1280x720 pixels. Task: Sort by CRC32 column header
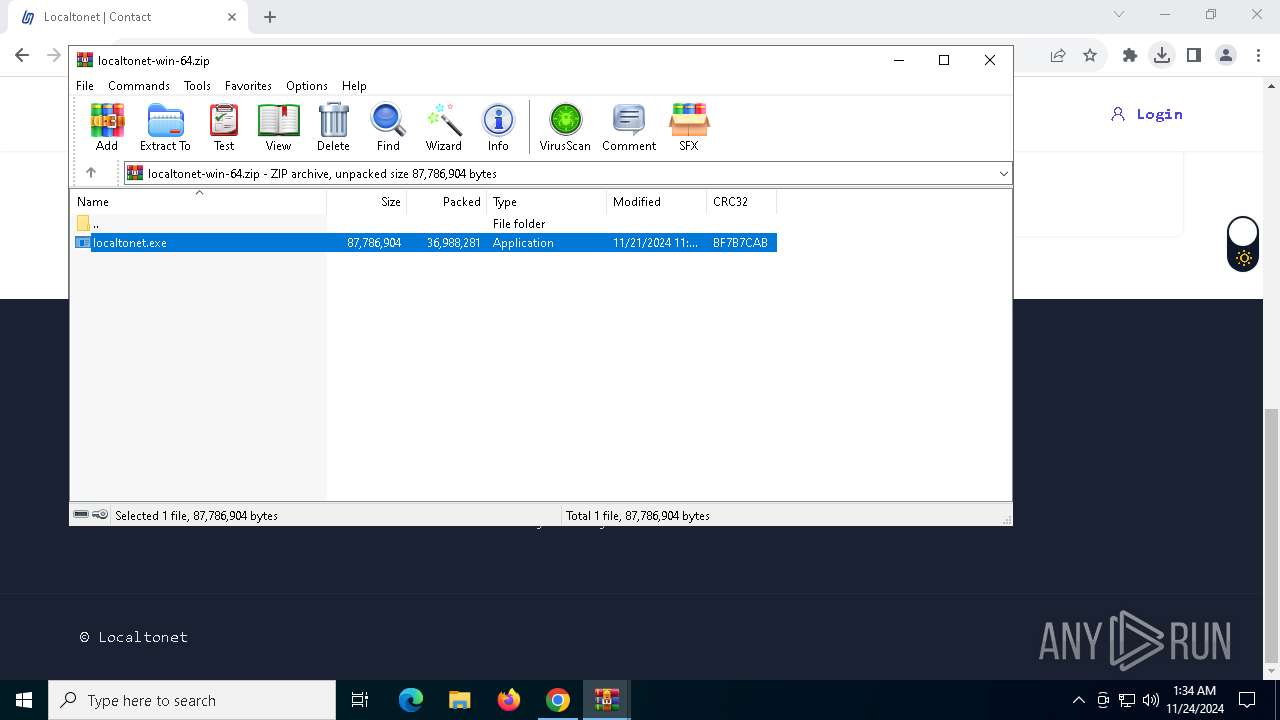pyautogui.click(x=742, y=202)
